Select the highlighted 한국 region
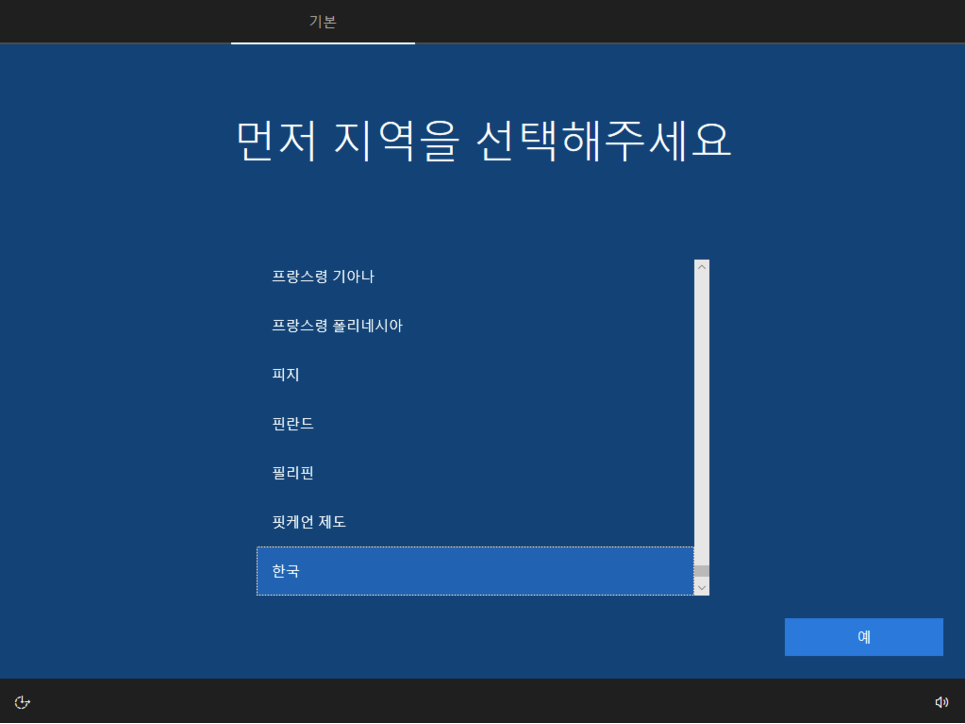965x724 pixels. coord(475,571)
